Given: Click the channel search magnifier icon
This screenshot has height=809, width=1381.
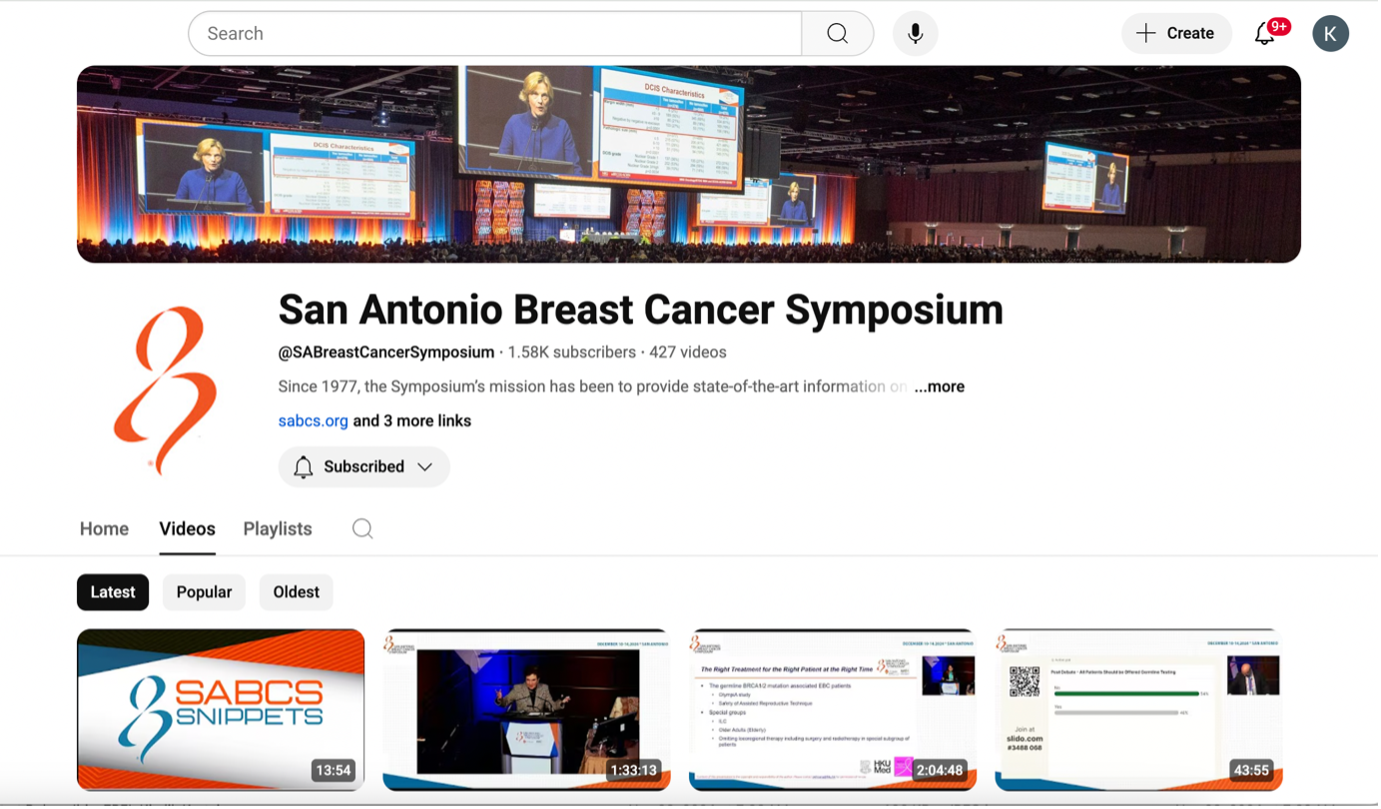Looking at the screenshot, I should [362, 529].
